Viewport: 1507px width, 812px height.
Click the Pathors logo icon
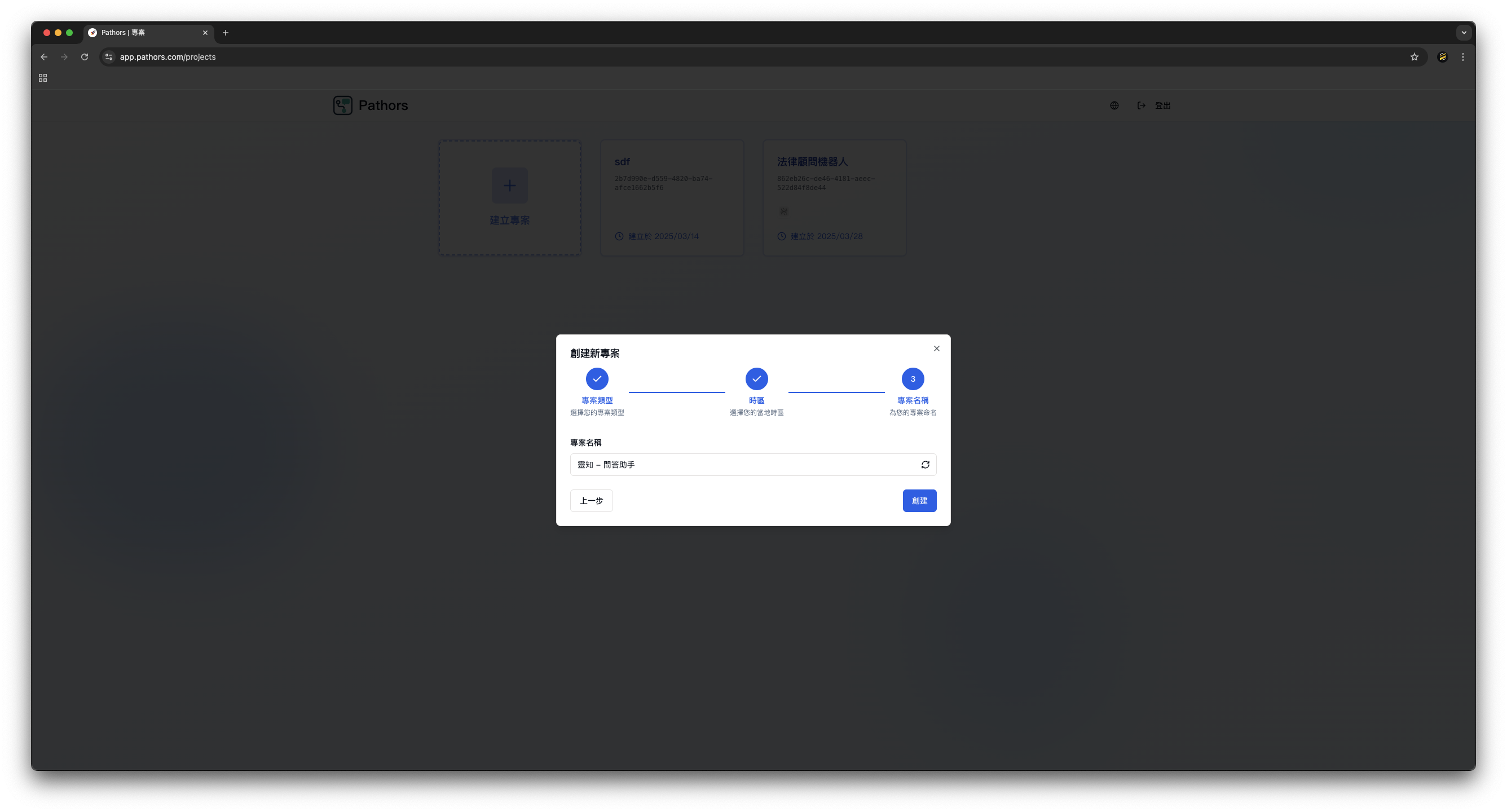tap(343, 106)
